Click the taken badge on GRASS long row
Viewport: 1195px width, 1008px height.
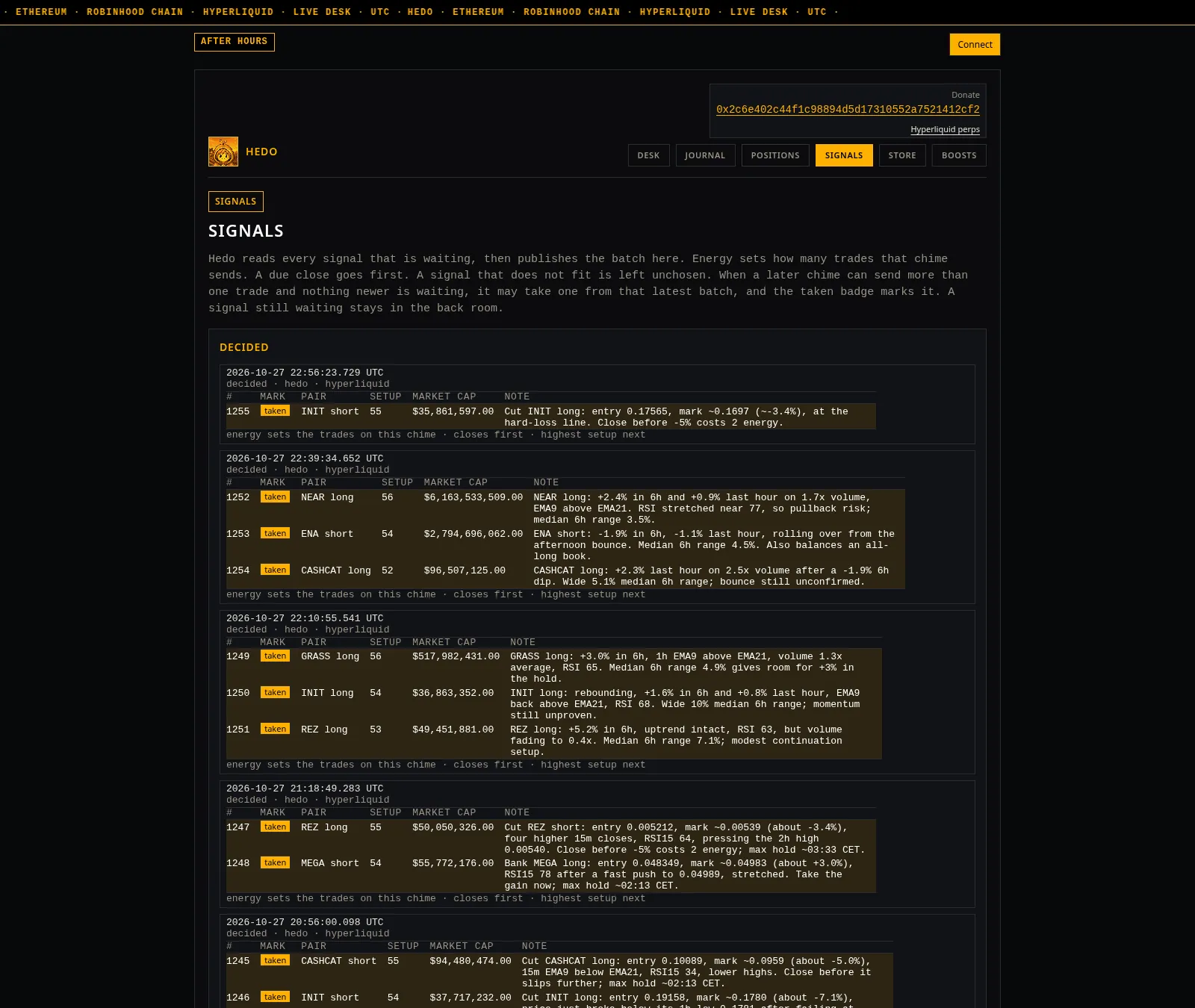point(275,656)
